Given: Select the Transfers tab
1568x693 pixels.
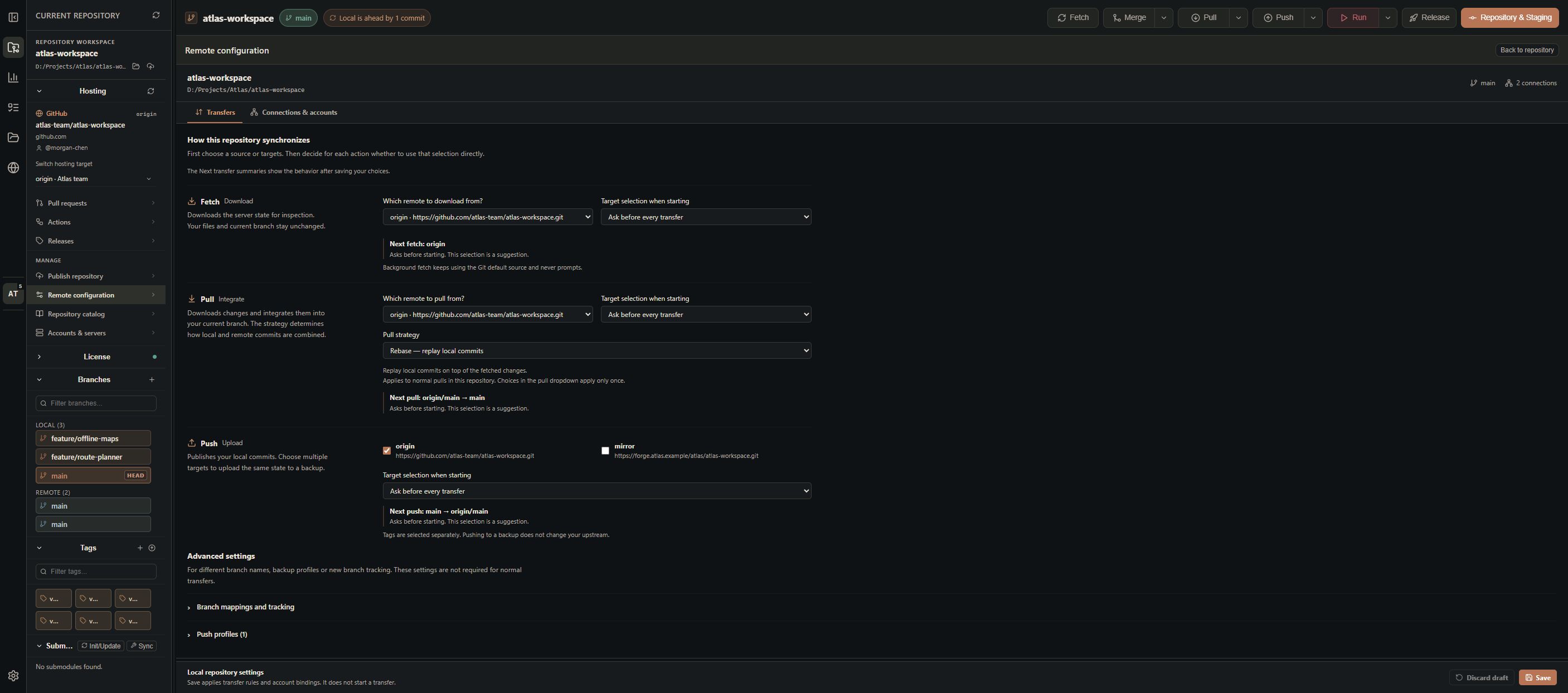Looking at the screenshot, I should [x=215, y=113].
